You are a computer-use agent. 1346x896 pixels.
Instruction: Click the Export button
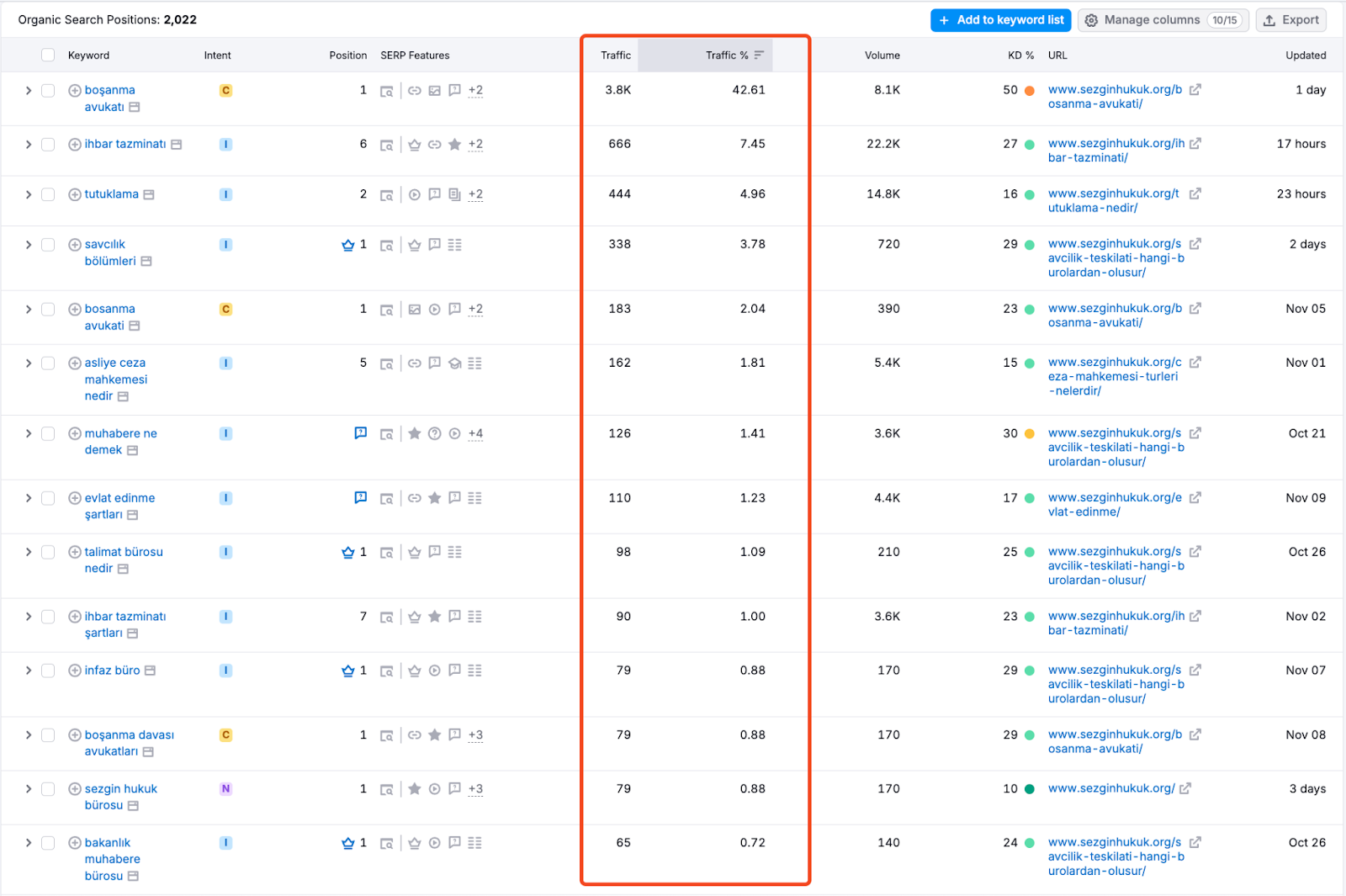pos(1290,20)
